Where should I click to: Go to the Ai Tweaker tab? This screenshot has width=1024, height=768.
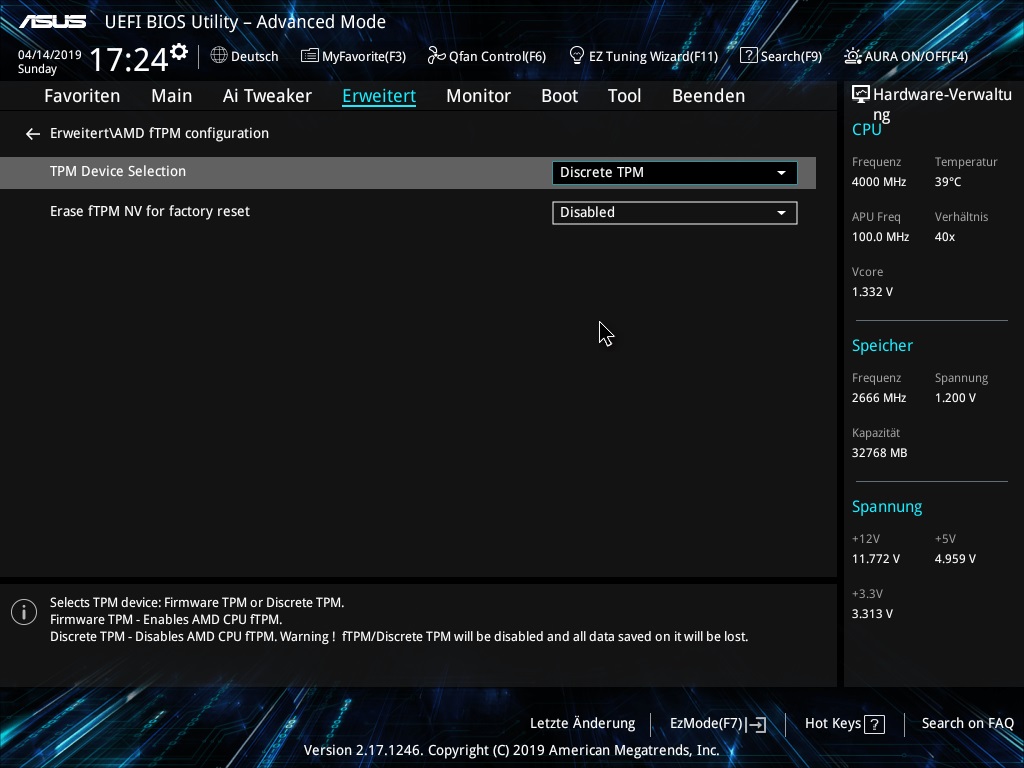pyautogui.click(x=267, y=96)
